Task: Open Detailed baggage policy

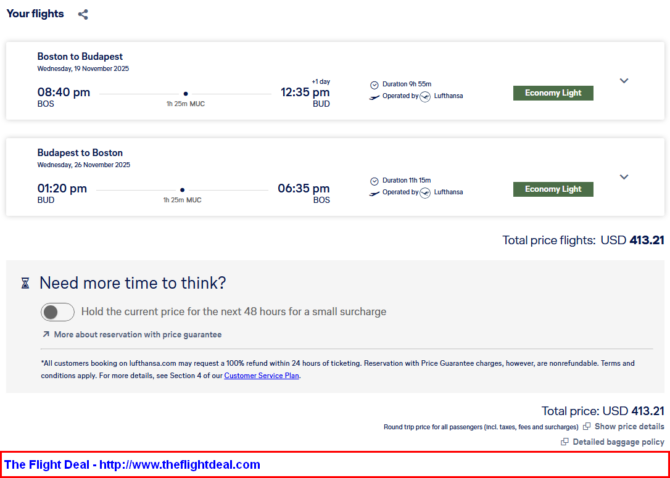Action: tap(618, 442)
